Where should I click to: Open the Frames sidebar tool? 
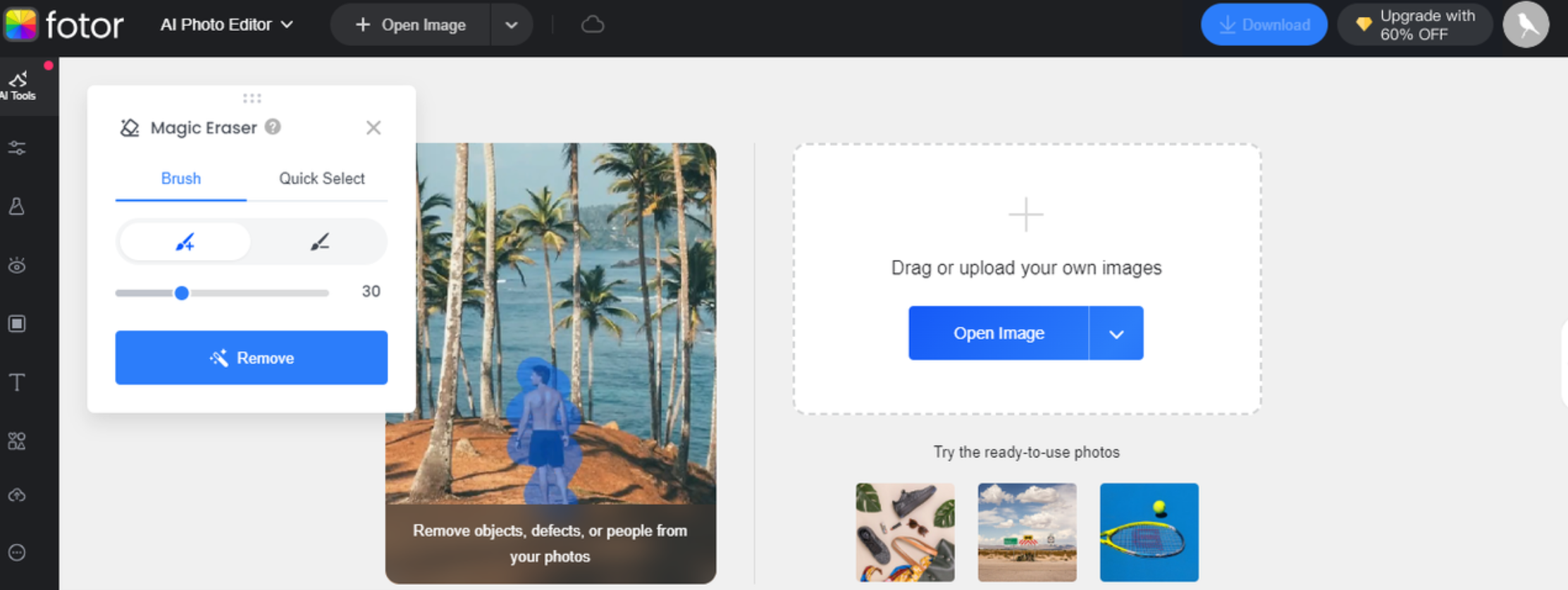point(17,324)
